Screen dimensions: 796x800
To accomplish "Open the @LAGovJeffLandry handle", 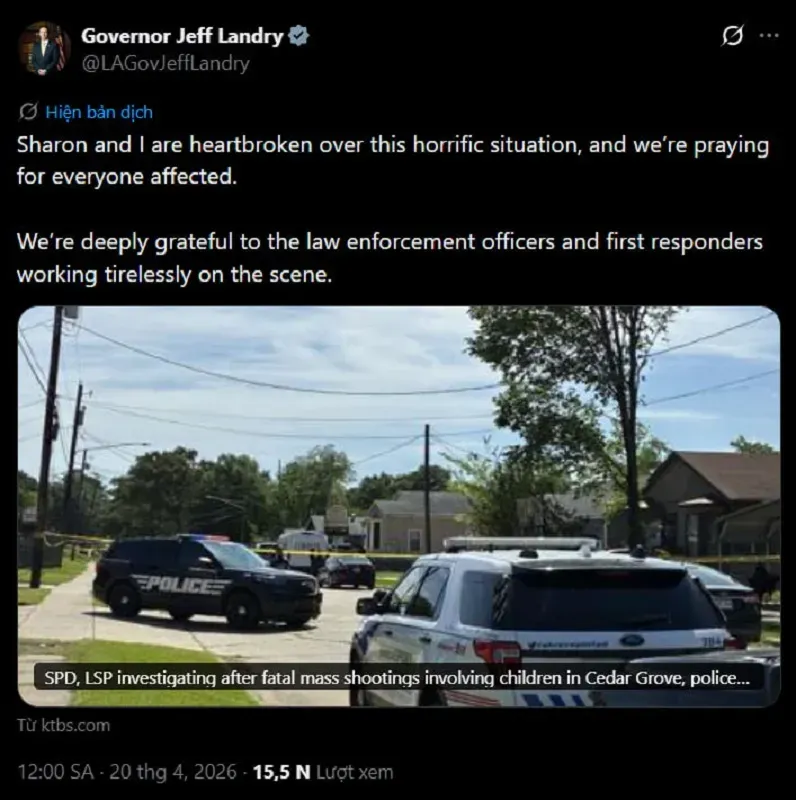I will (x=165, y=63).
